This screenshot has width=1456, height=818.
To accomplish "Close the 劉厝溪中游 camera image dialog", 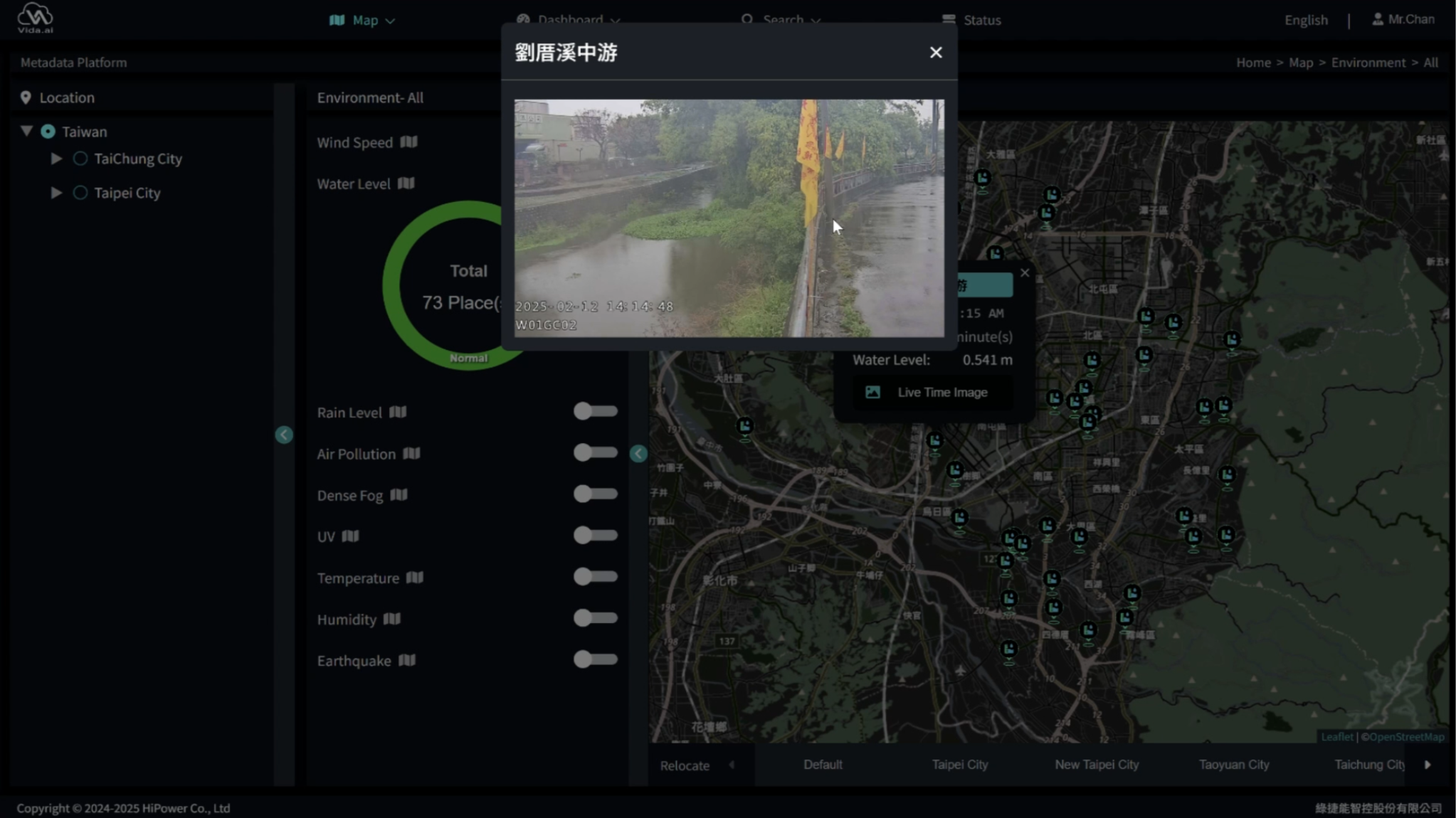I will 936,53.
